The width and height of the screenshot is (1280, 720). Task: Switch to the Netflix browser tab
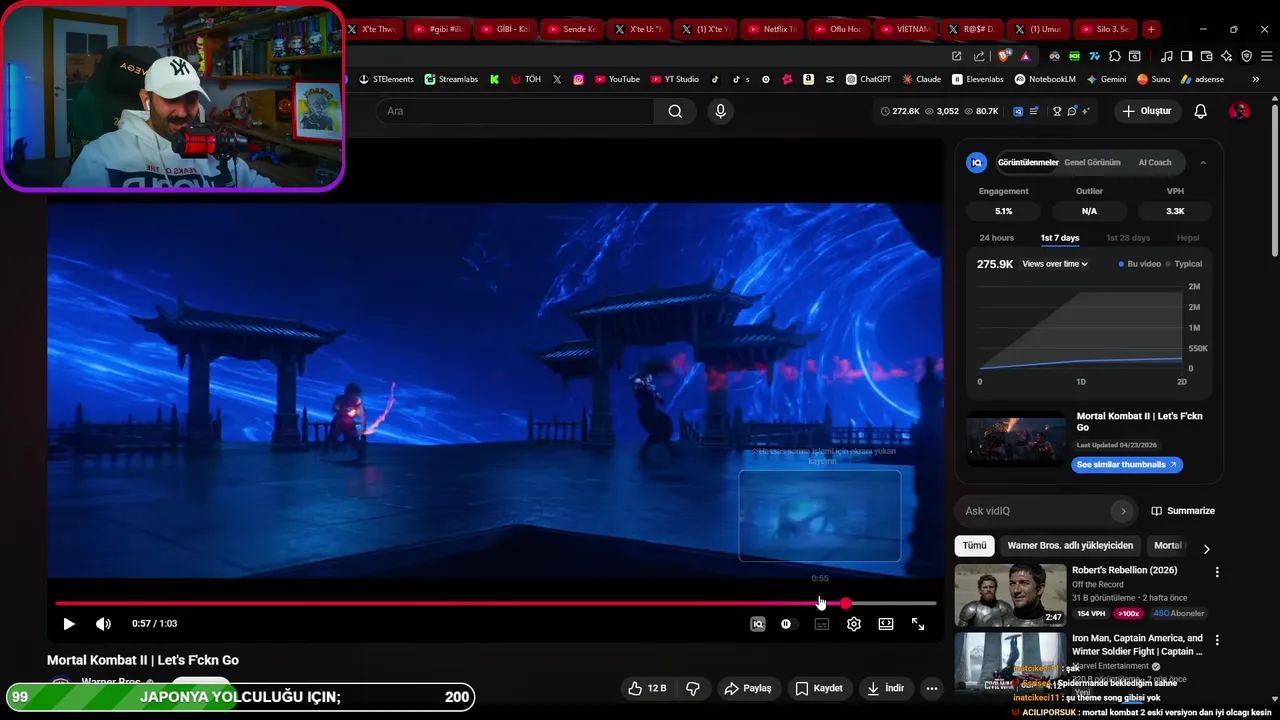point(772,29)
